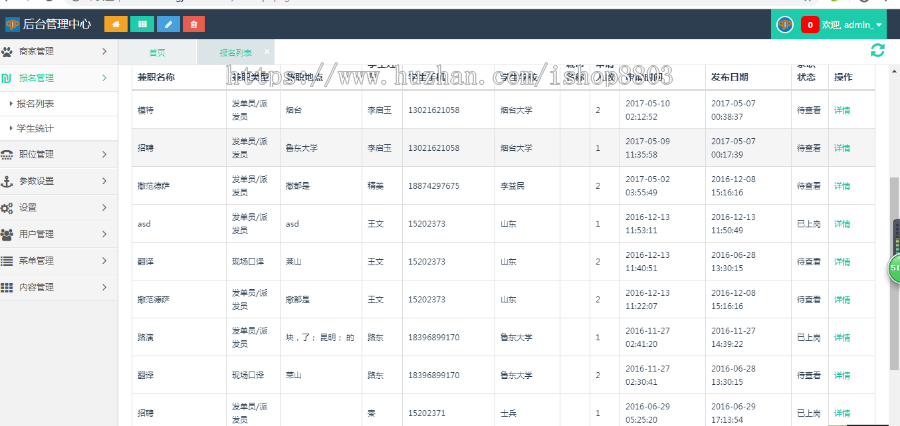Viewport: 900px width, 426px height.
Task: Click the admin avatar icon in header
Action: [785, 24]
